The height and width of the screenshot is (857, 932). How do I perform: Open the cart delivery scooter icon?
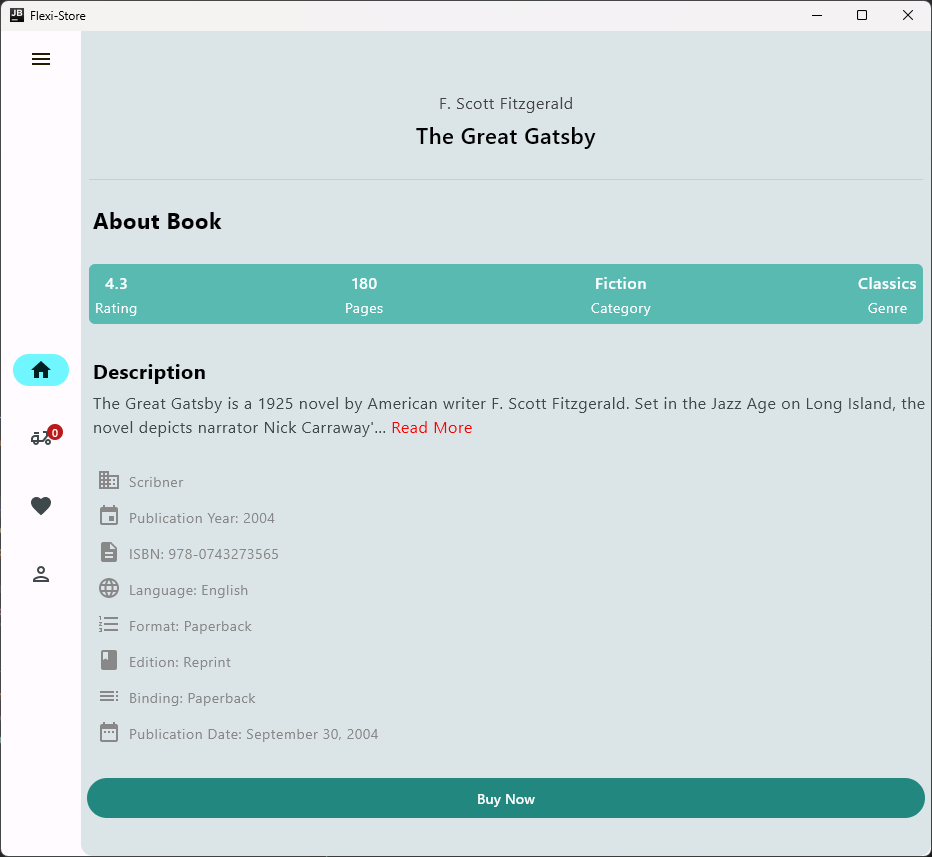(41, 438)
